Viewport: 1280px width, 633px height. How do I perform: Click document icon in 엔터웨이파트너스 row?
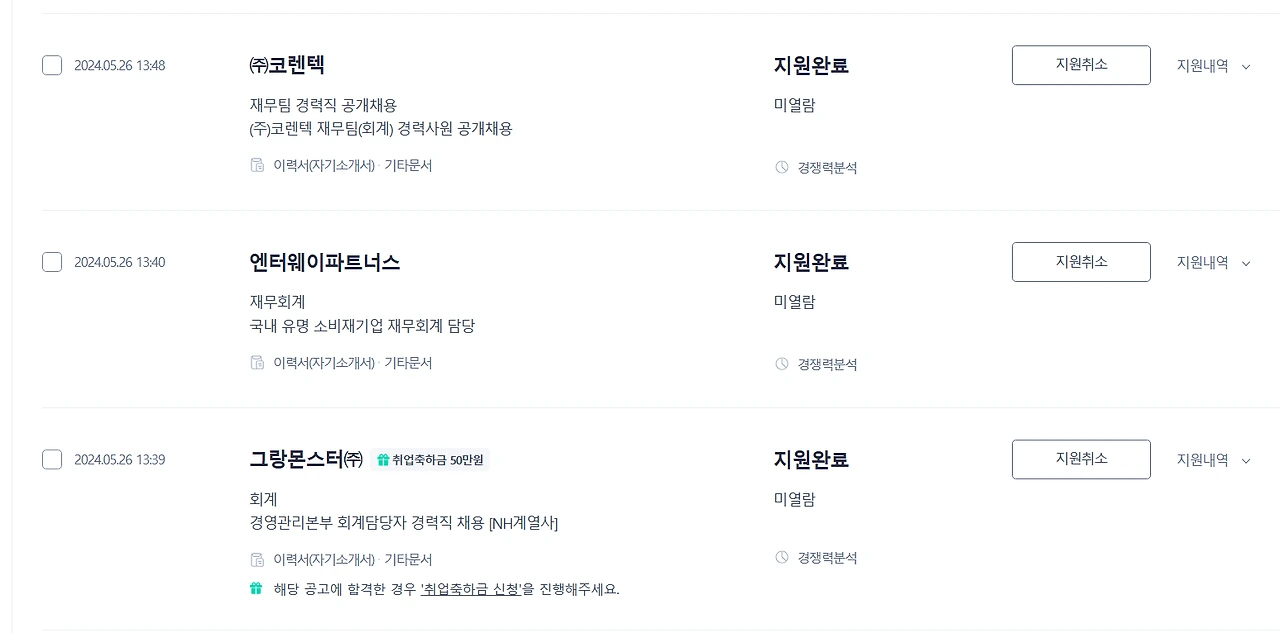point(257,363)
